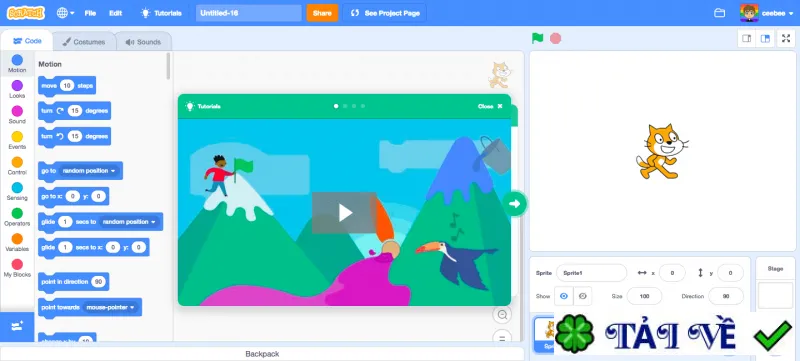The height and width of the screenshot is (361, 800).
Task: Select the Control category circle
Action: [17, 162]
